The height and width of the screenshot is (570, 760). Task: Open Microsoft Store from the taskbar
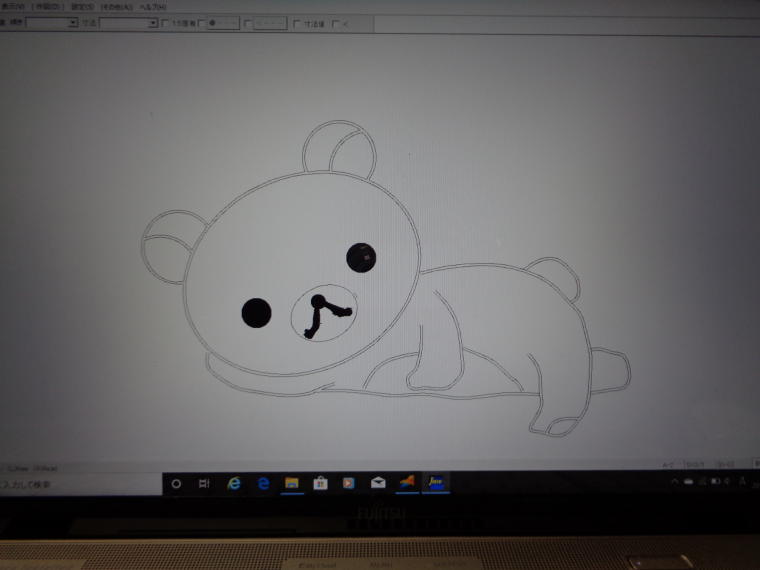(320, 483)
